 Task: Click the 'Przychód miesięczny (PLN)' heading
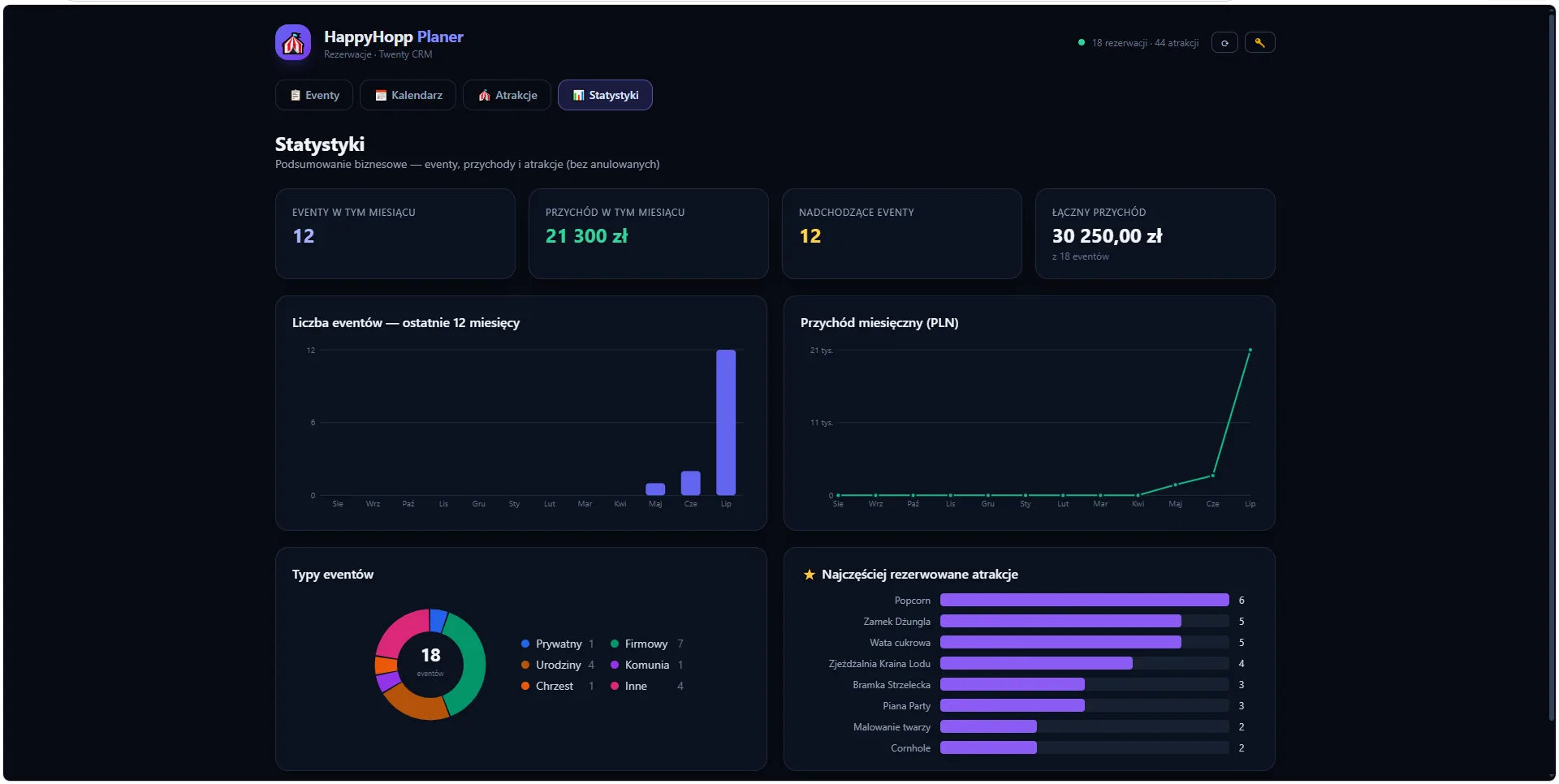click(879, 323)
